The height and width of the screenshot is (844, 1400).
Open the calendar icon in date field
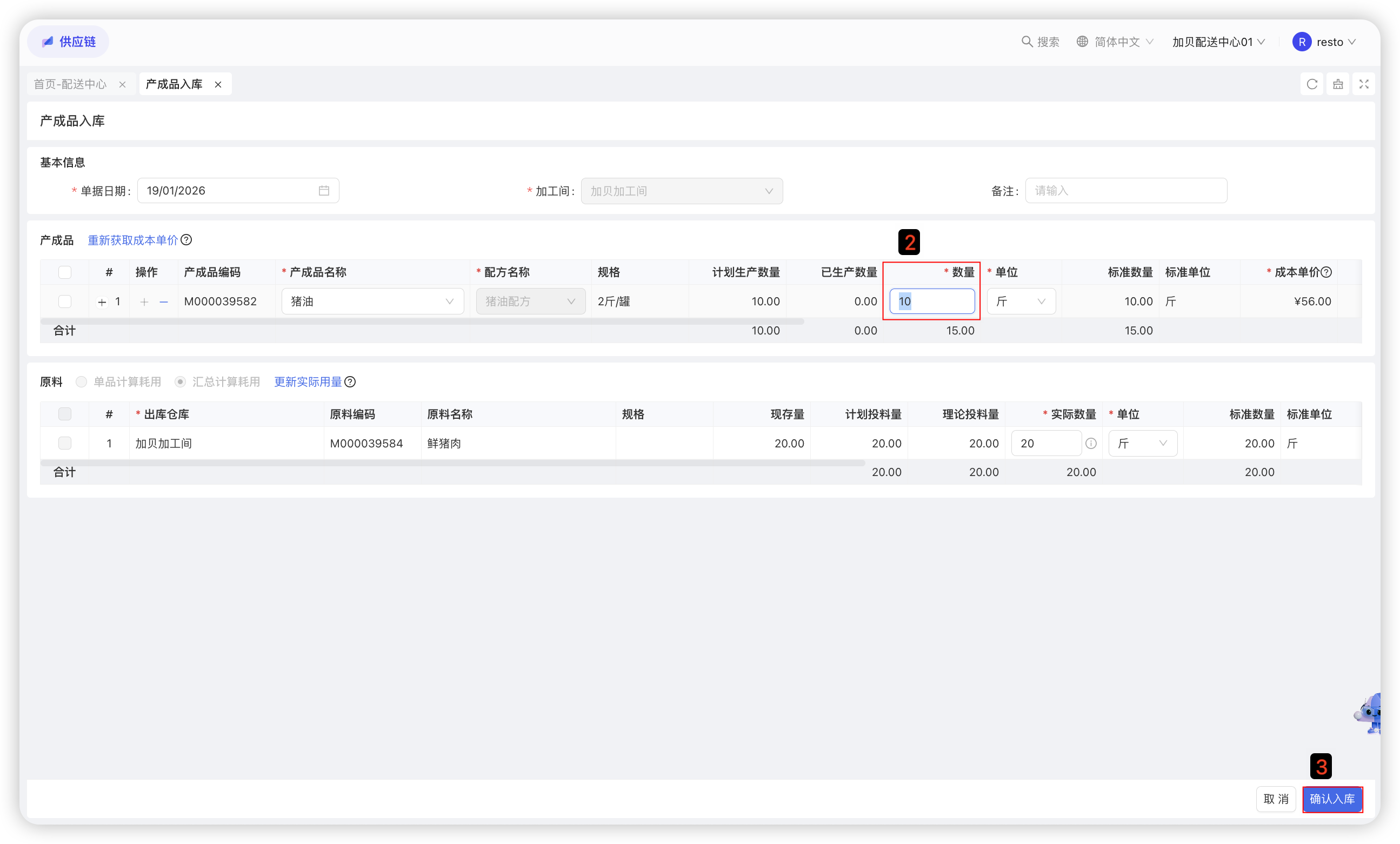click(x=324, y=191)
